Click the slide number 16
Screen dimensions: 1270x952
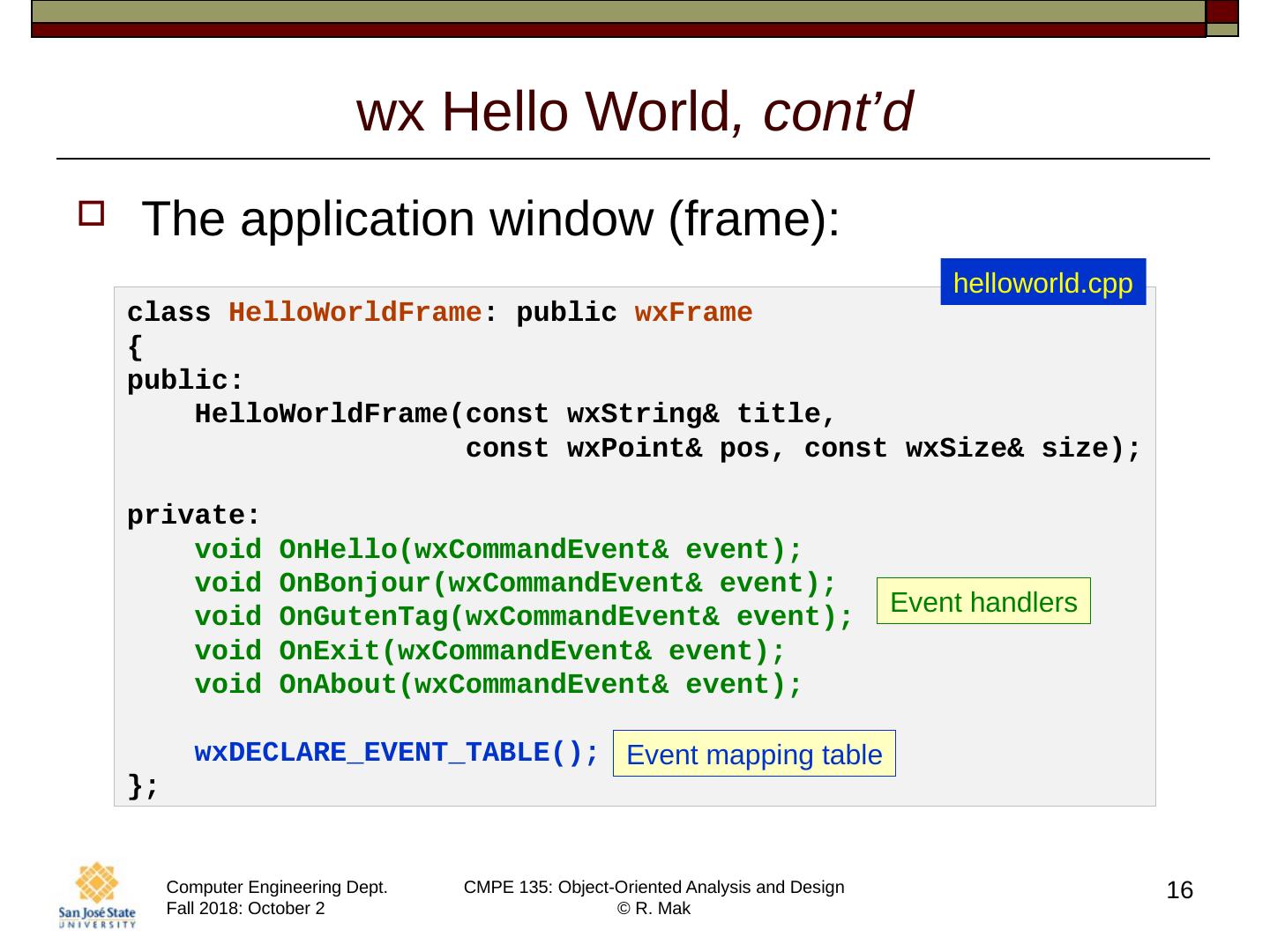[x=1180, y=890]
